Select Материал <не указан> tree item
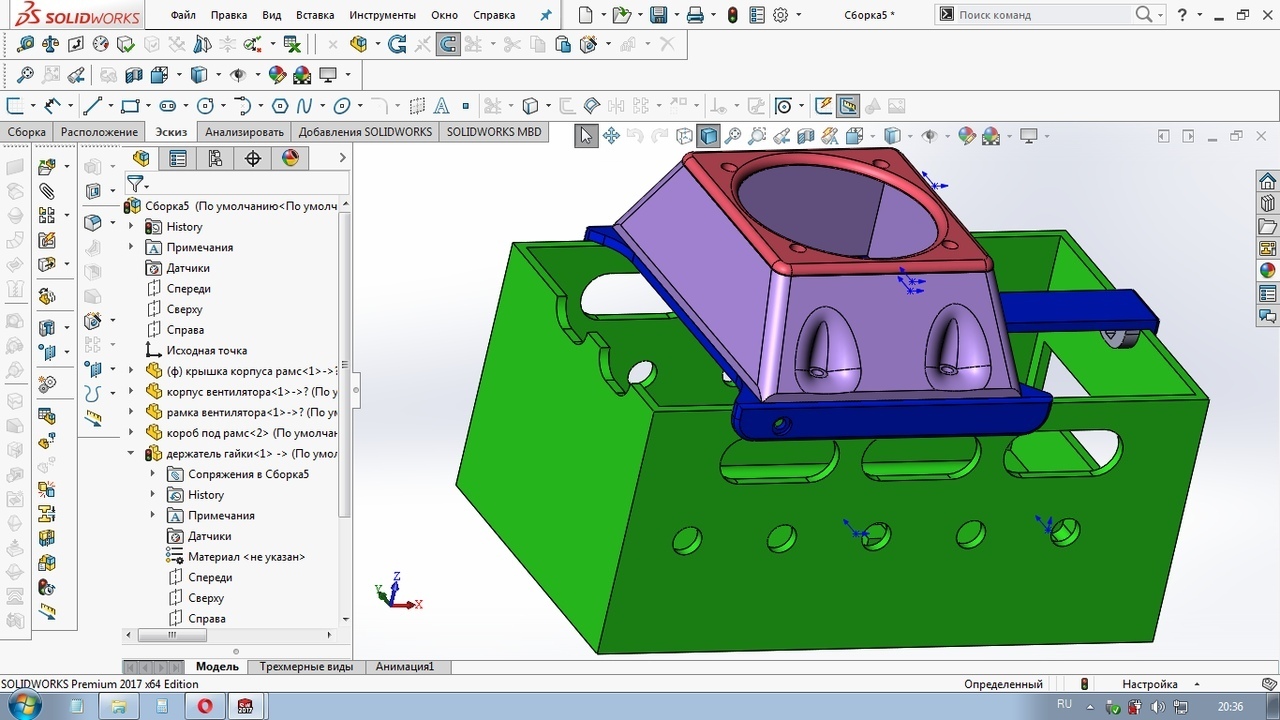 click(236, 557)
